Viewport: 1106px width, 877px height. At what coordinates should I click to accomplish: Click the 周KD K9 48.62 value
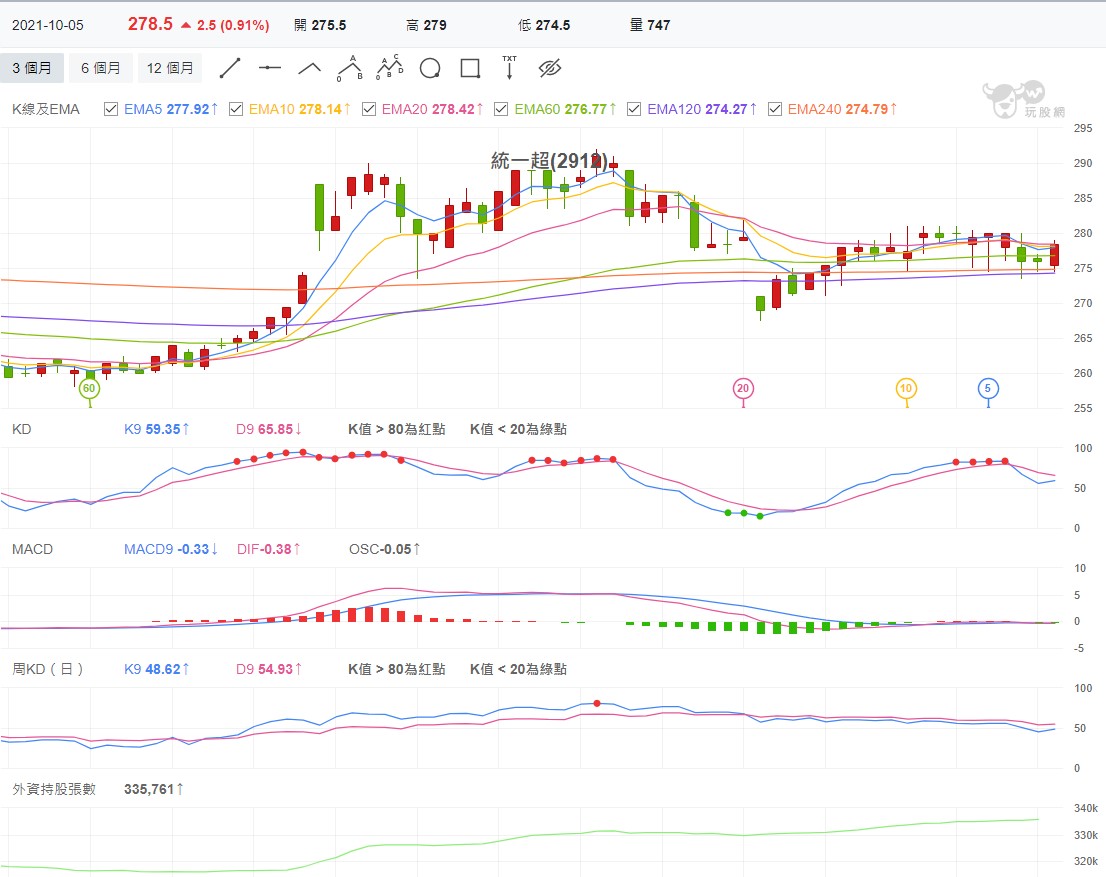[x=157, y=669]
